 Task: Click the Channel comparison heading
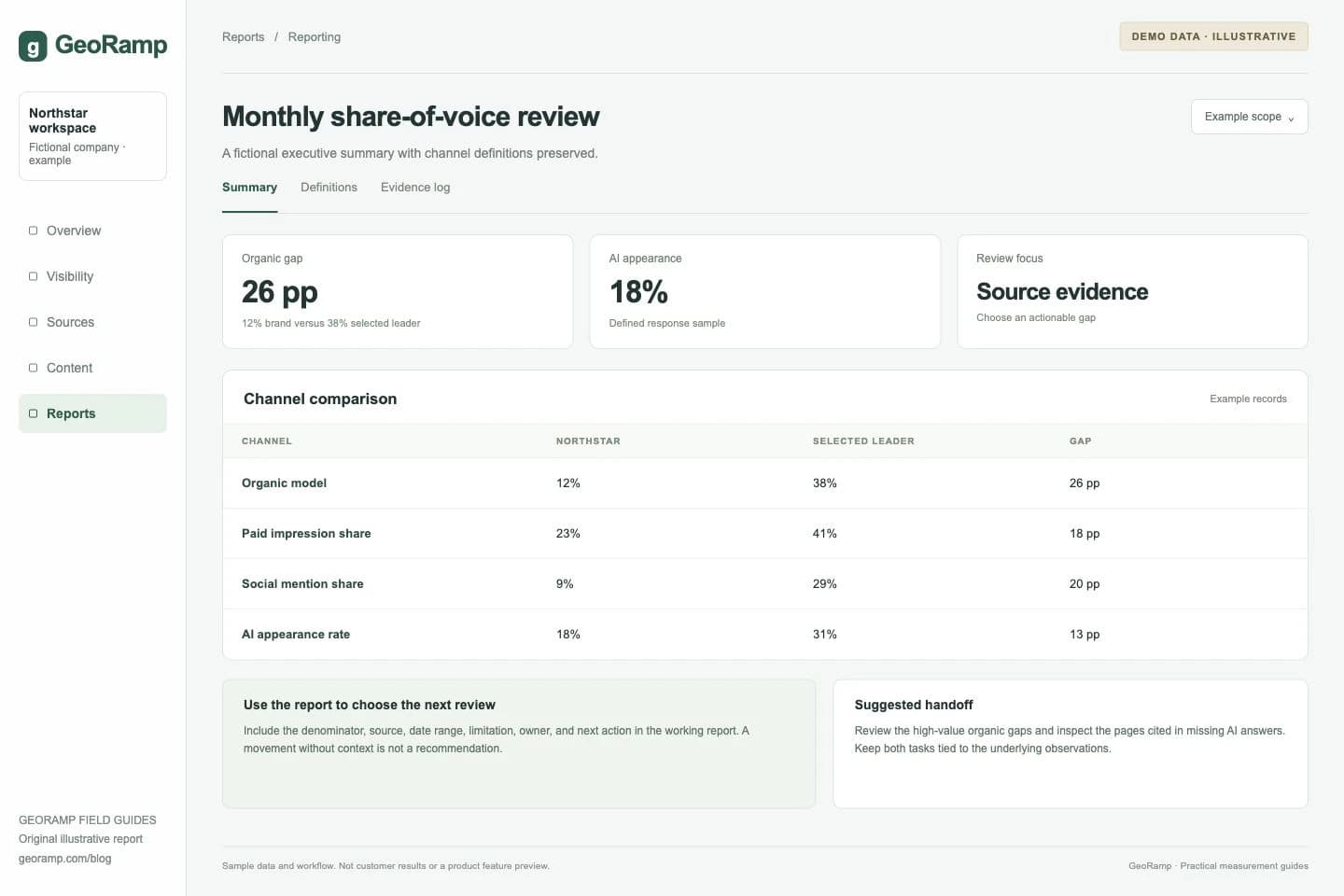pos(320,399)
